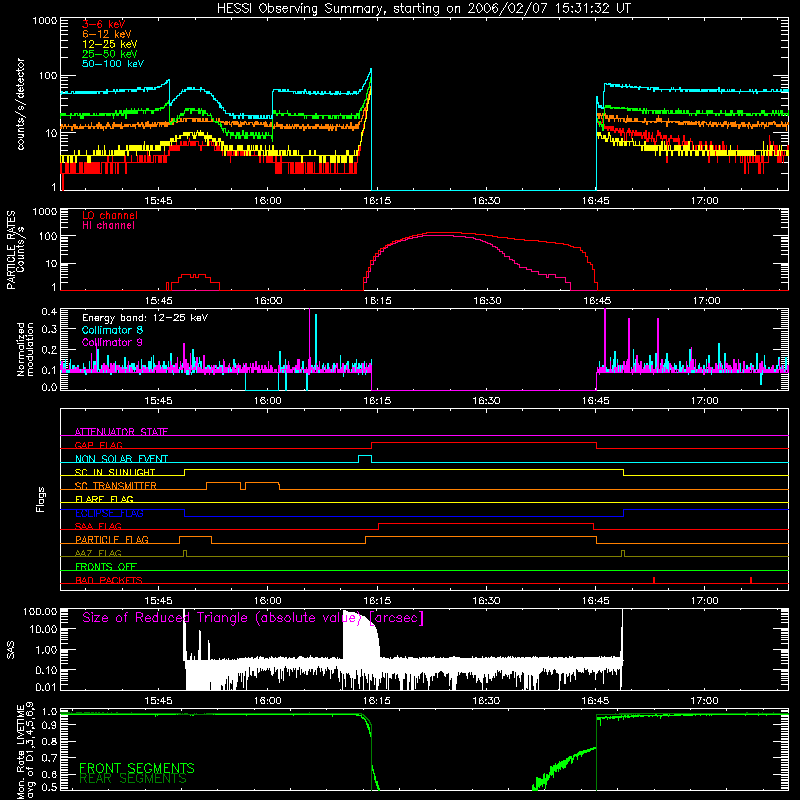Click the 15:45 tick label under the flags panel
Screen dimensions: 800x800
[158, 601]
